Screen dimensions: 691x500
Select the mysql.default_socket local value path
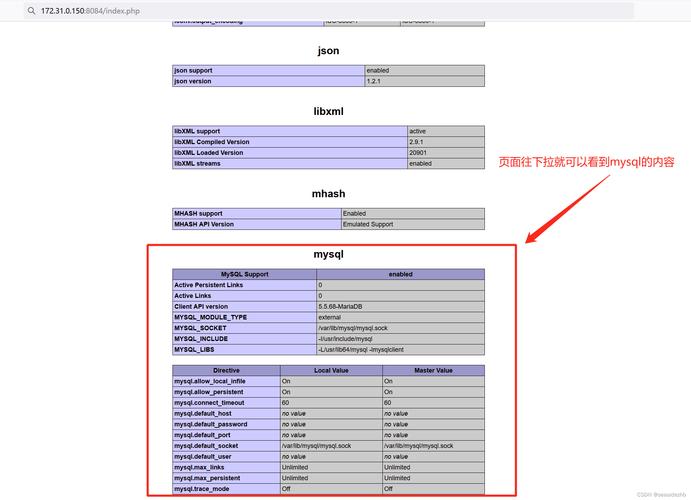316,446
